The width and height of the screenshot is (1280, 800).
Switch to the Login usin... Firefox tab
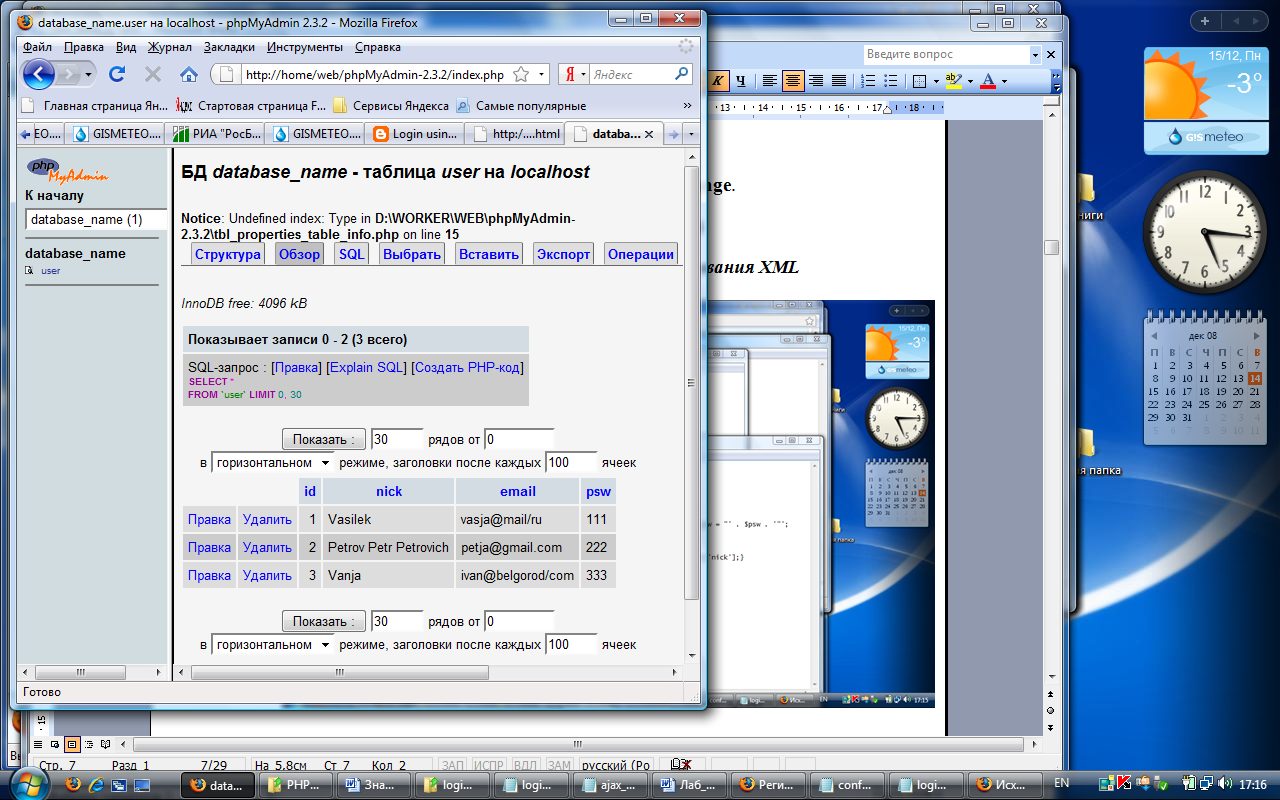tap(413, 133)
